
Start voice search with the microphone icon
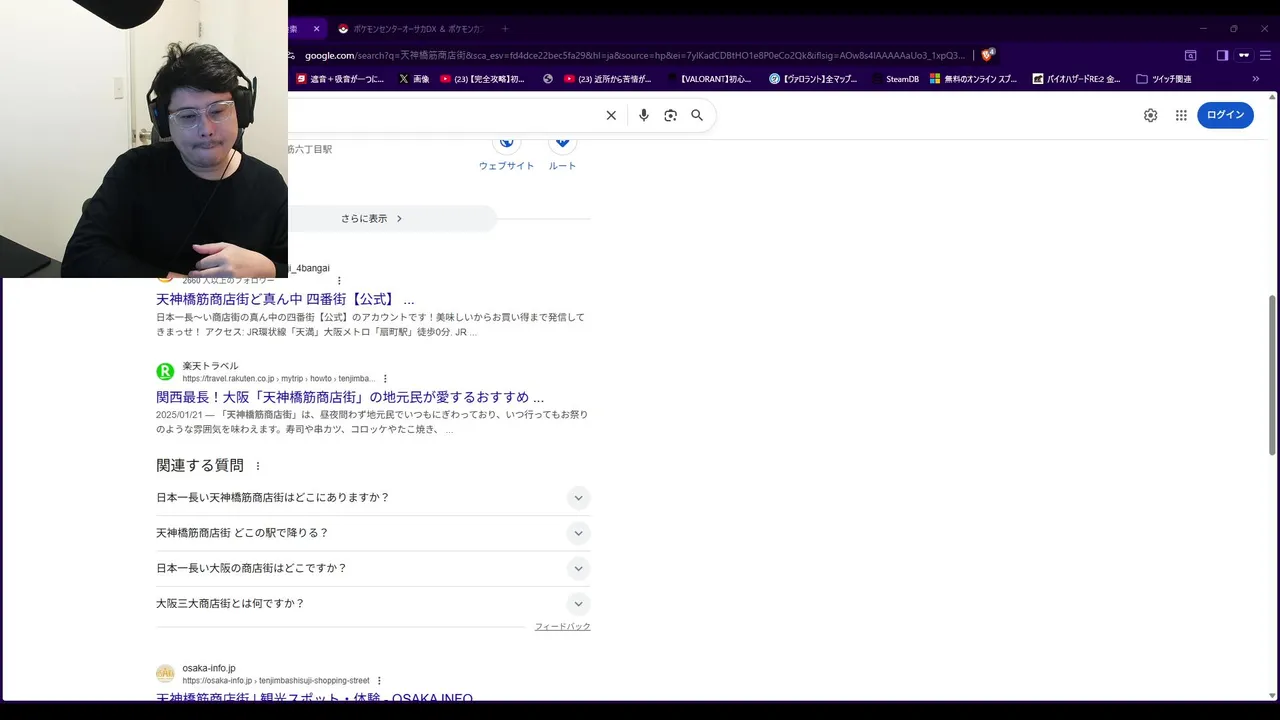tap(643, 115)
